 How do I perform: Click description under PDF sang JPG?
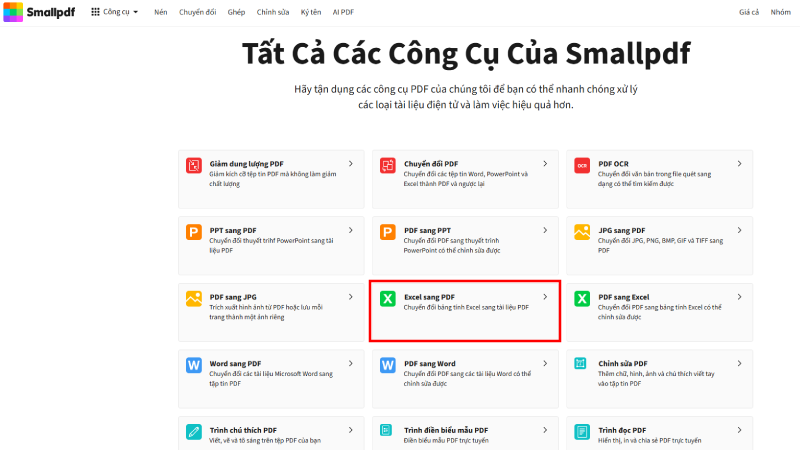pos(266,312)
